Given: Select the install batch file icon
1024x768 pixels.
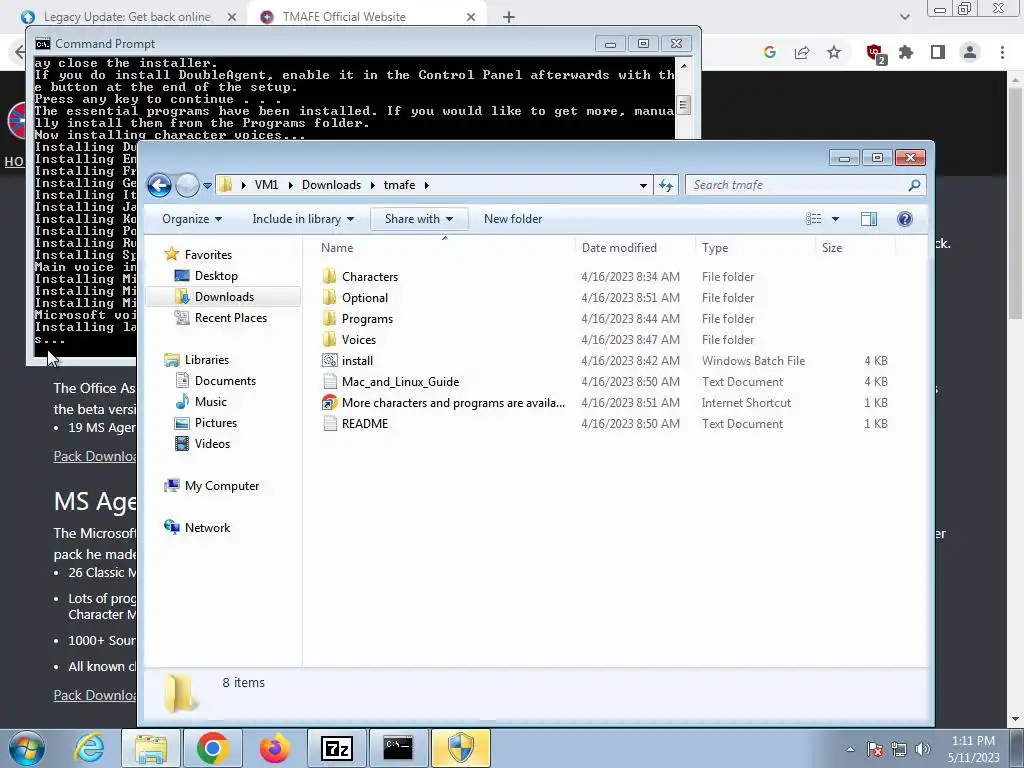Looking at the screenshot, I should coord(330,360).
